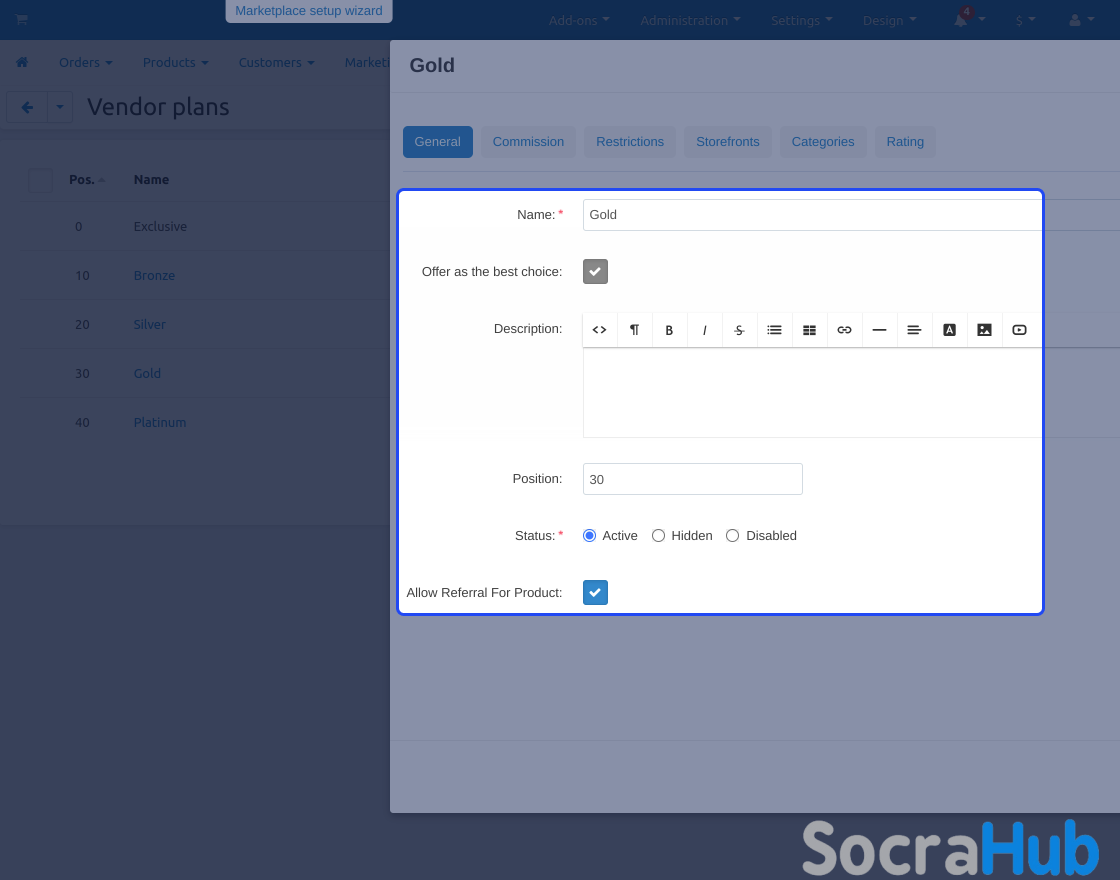Uncheck Allow Referral For Product checkbox

click(x=595, y=593)
